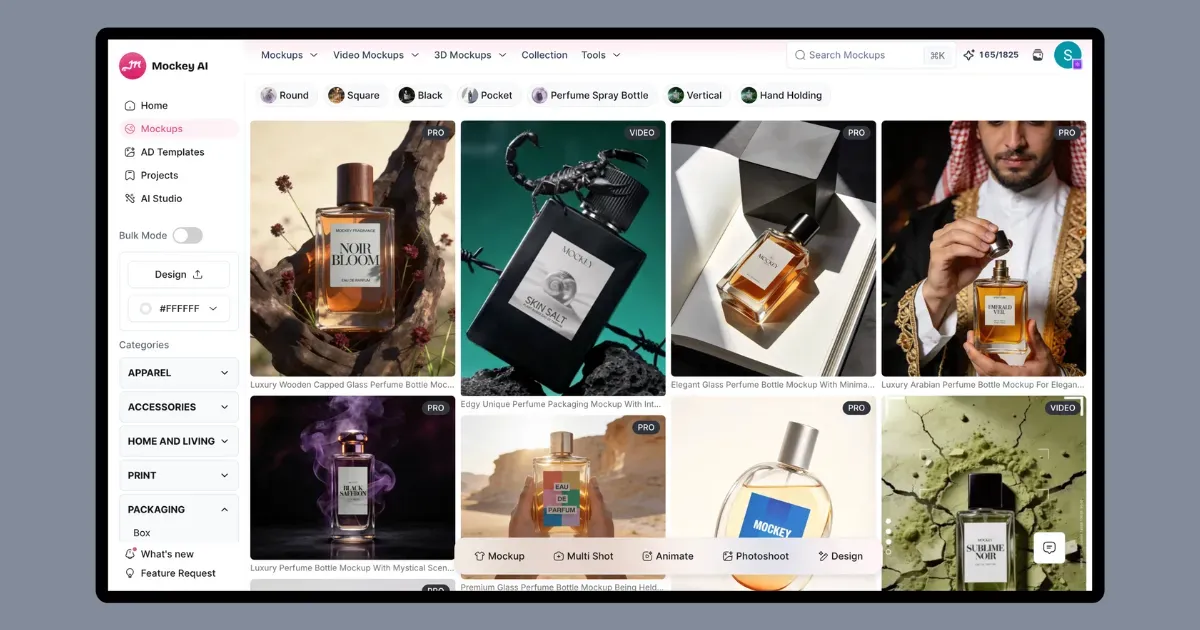Select Design in the bottom toolbar
1200x630 pixels.
point(840,556)
